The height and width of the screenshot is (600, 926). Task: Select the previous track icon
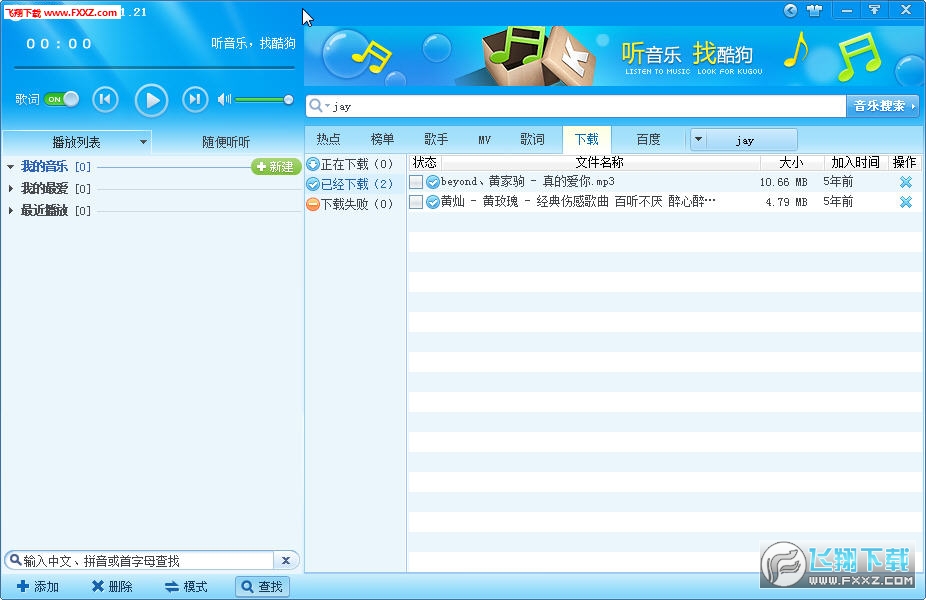pos(105,99)
